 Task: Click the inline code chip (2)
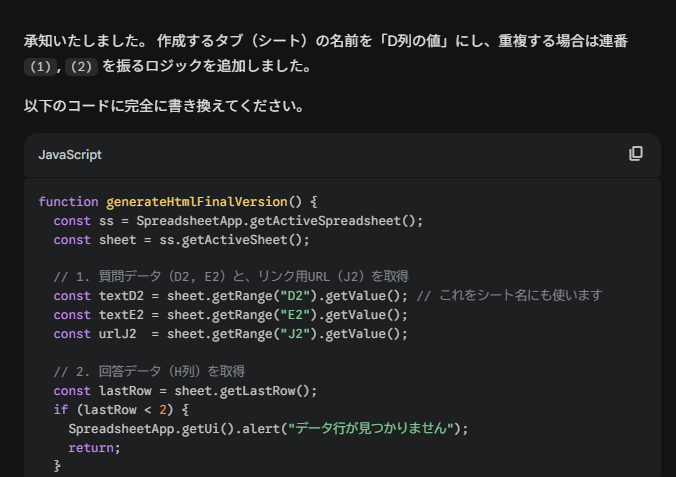tap(81, 66)
